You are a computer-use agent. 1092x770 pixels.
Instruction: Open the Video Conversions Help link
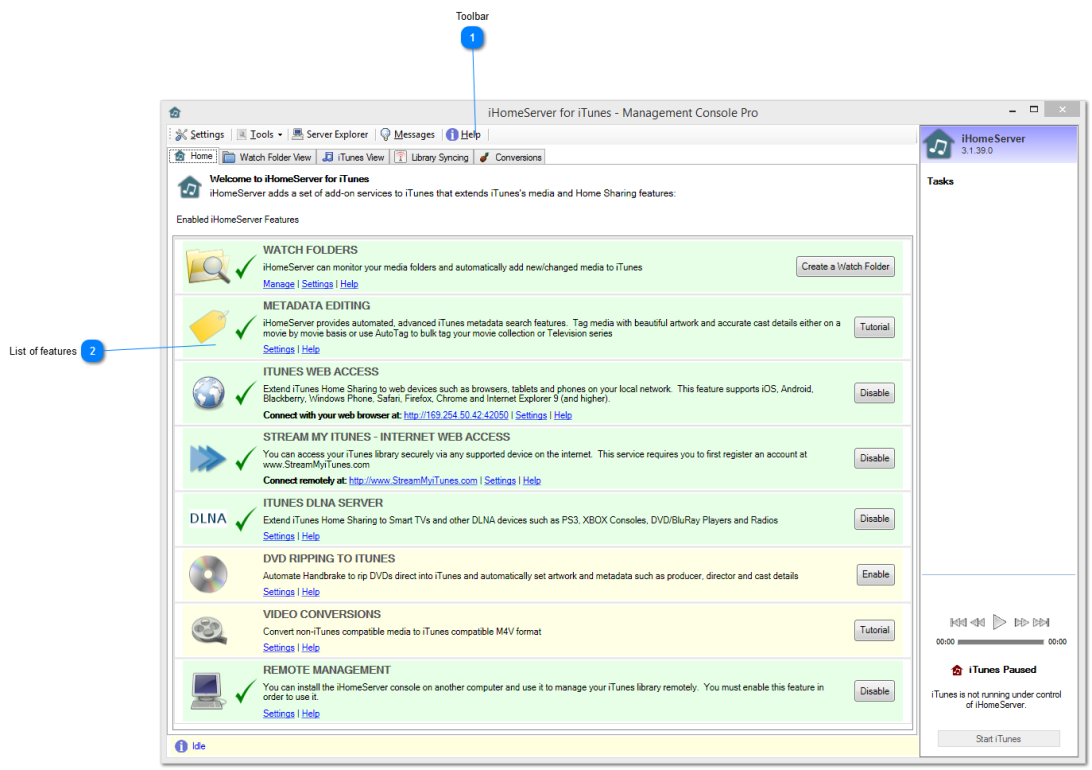coord(311,647)
